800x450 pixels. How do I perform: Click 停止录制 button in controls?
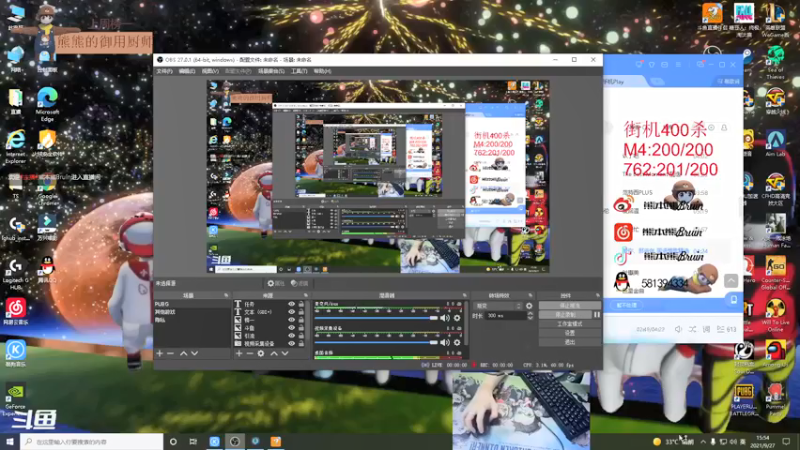565,315
